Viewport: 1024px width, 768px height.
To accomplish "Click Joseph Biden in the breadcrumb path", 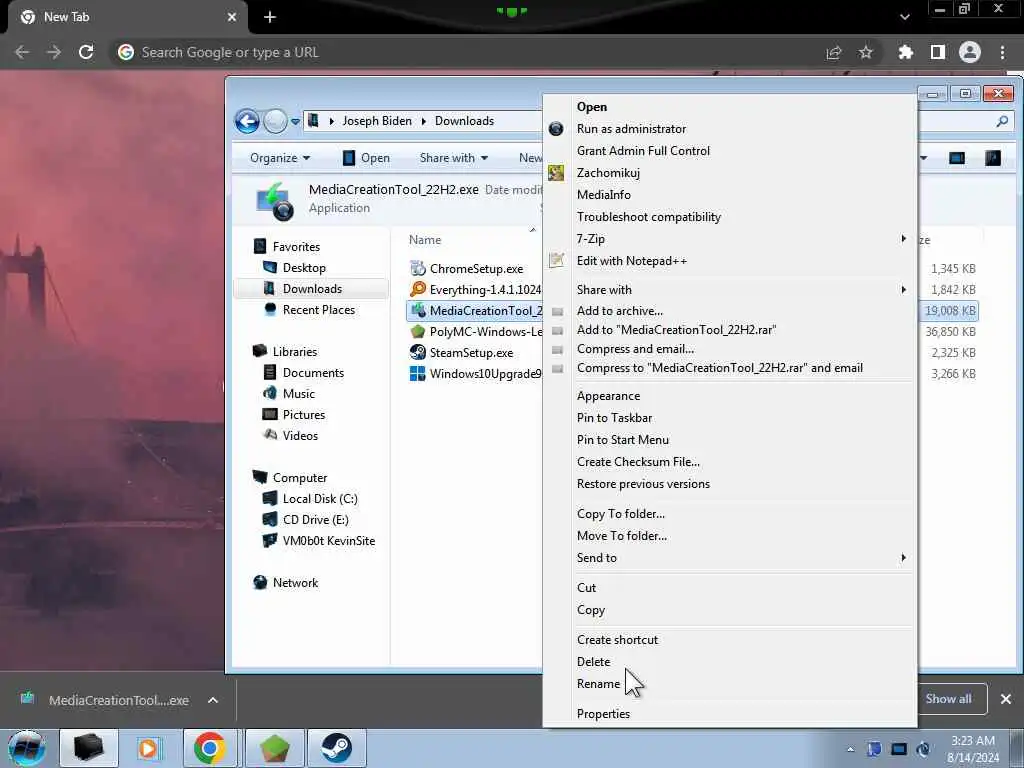I will [x=377, y=121].
